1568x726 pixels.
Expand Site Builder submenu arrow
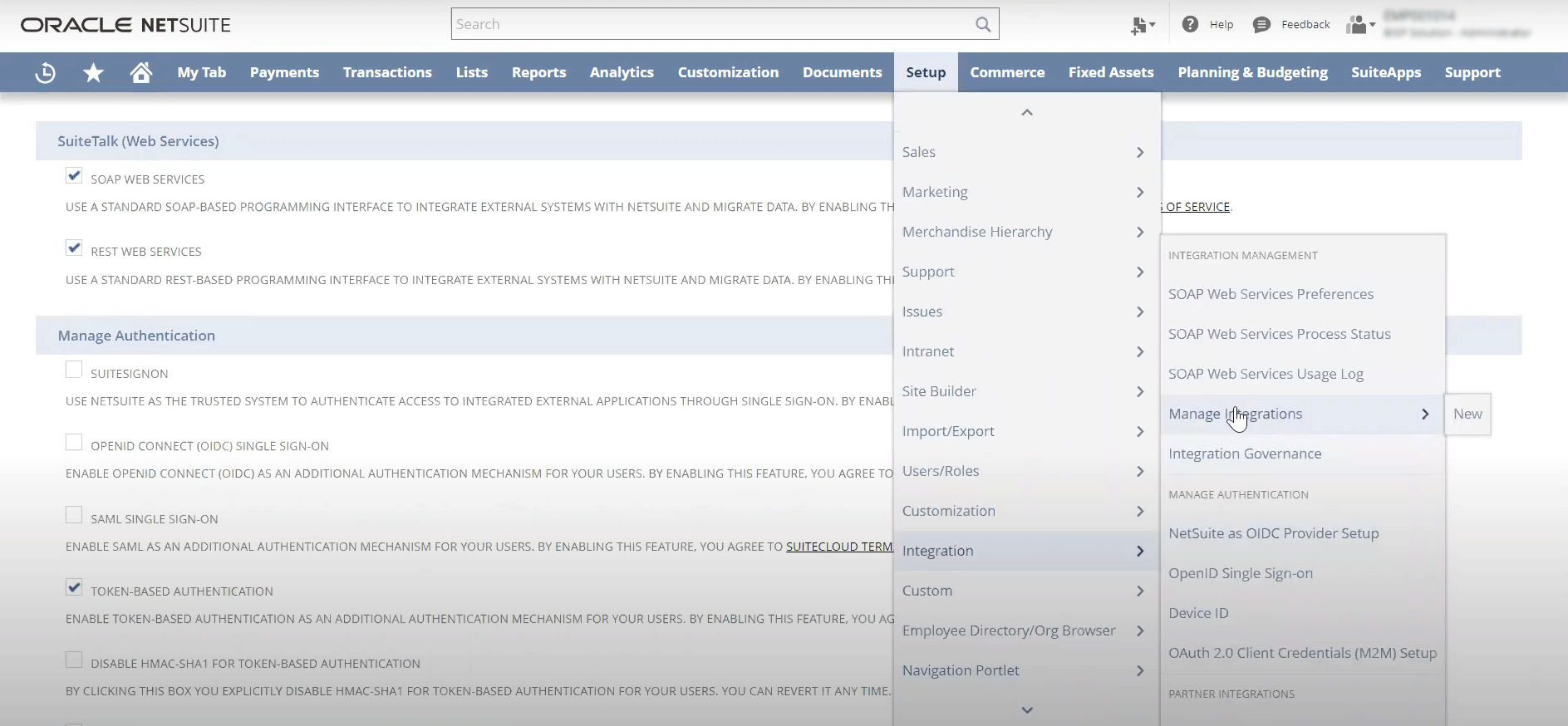pos(1140,391)
